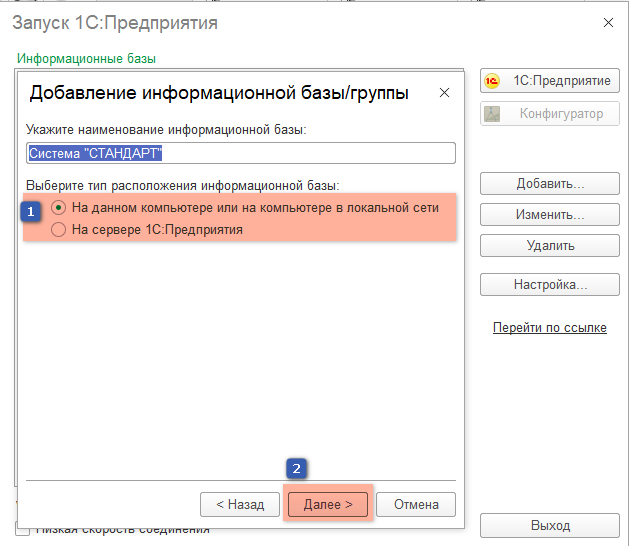The image size is (629, 546).
Task: Open the 'Конфигуратор' button
Action: [x=550, y=114]
